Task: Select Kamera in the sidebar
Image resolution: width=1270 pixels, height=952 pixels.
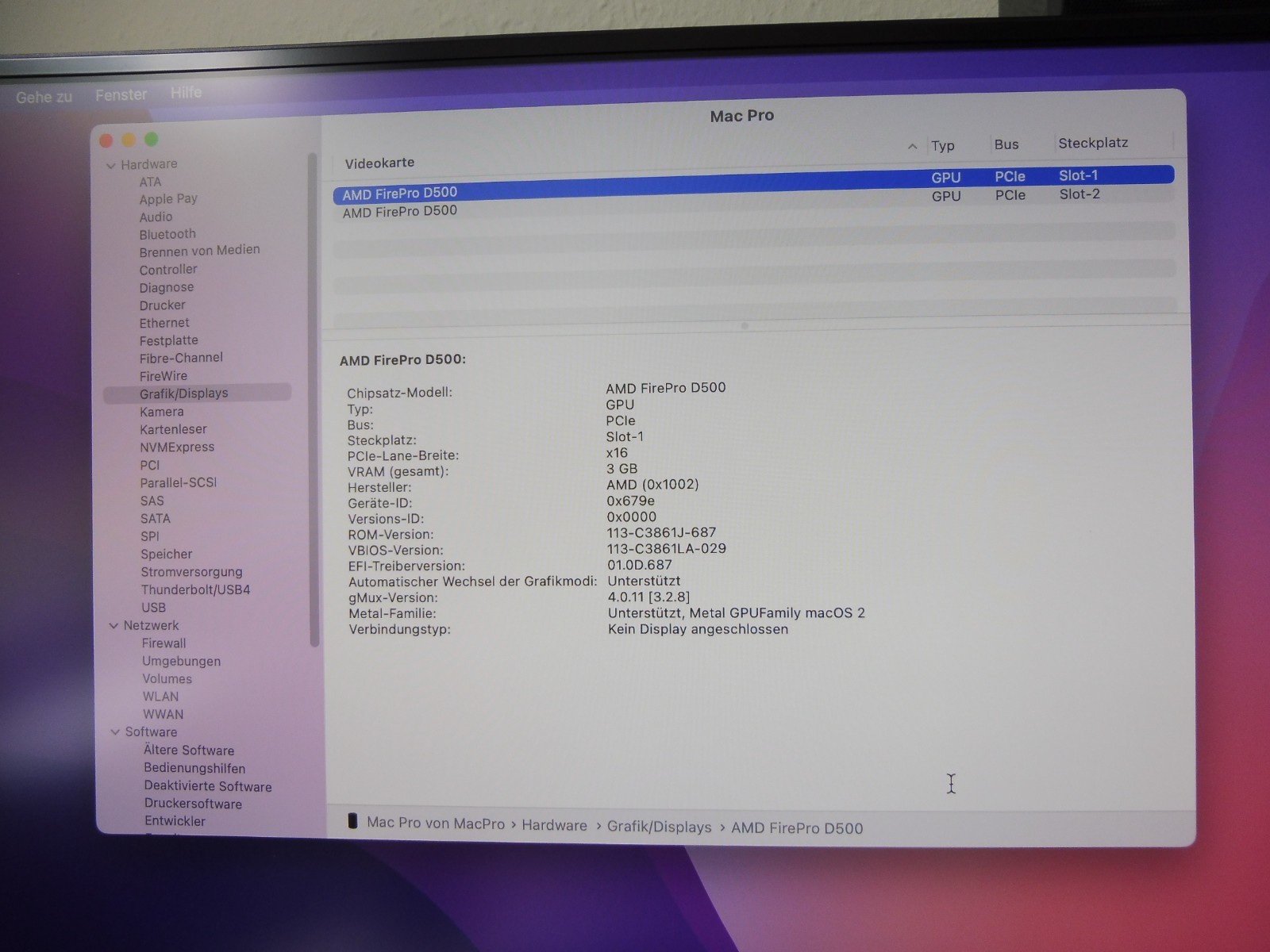Action: tap(162, 412)
